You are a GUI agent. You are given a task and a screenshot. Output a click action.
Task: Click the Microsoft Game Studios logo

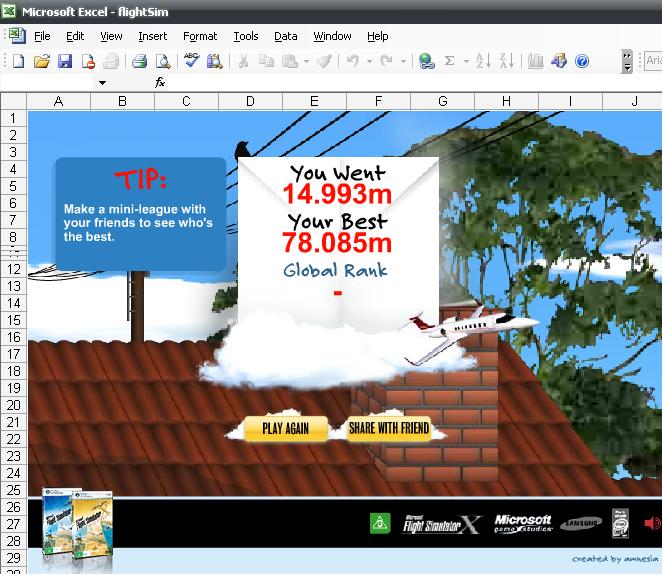click(522, 524)
